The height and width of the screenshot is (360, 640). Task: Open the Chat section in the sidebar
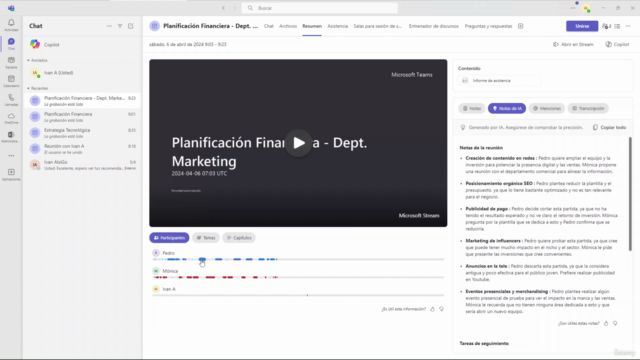pyautogui.click(x=11, y=43)
